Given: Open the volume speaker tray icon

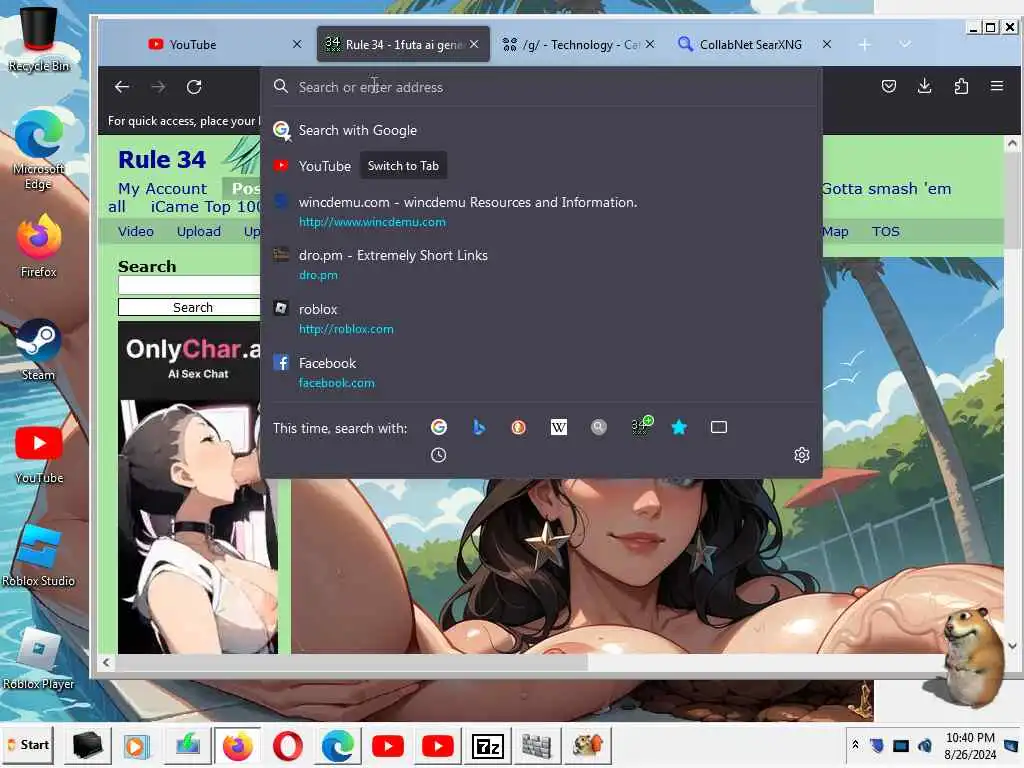Looking at the screenshot, I should click(x=925, y=745).
